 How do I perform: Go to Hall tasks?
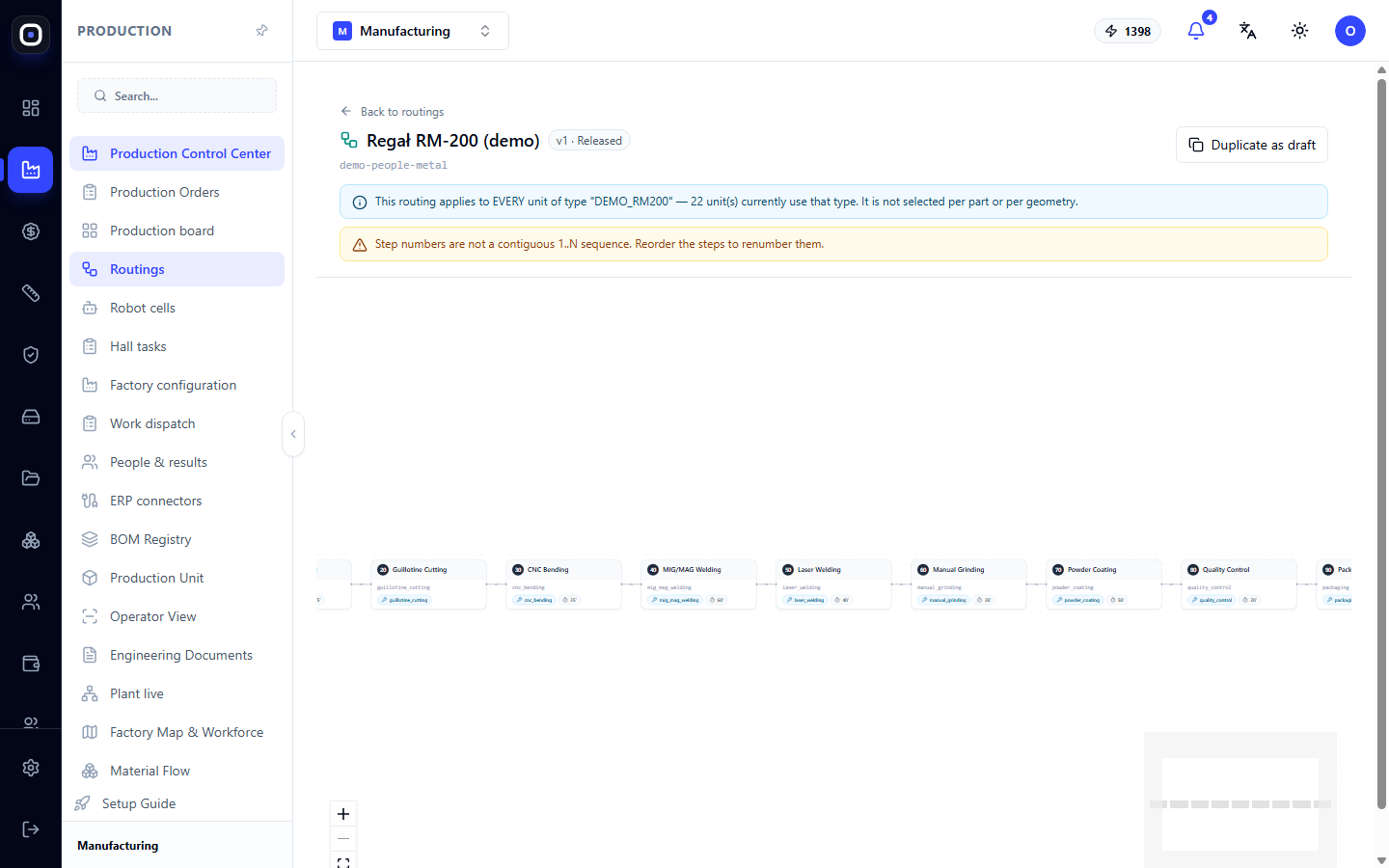click(177, 346)
